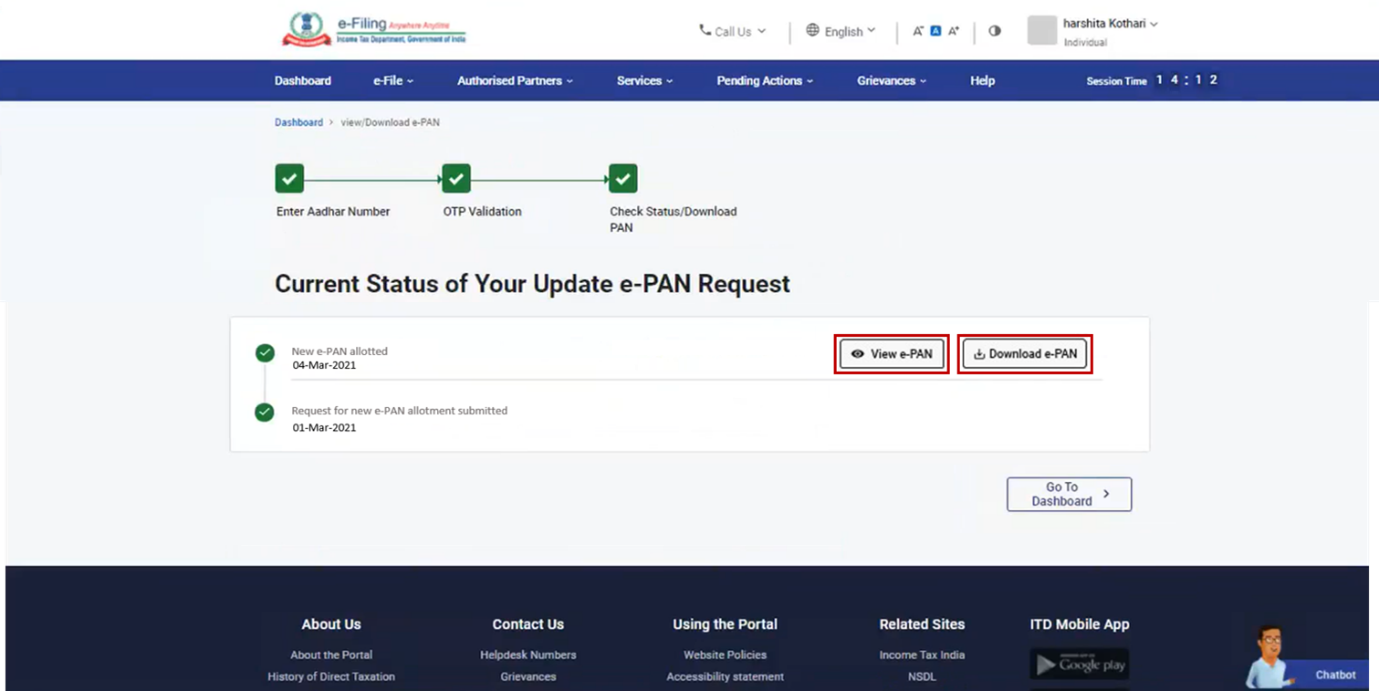Toggle dark mode with the contrast icon

pos(994,31)
